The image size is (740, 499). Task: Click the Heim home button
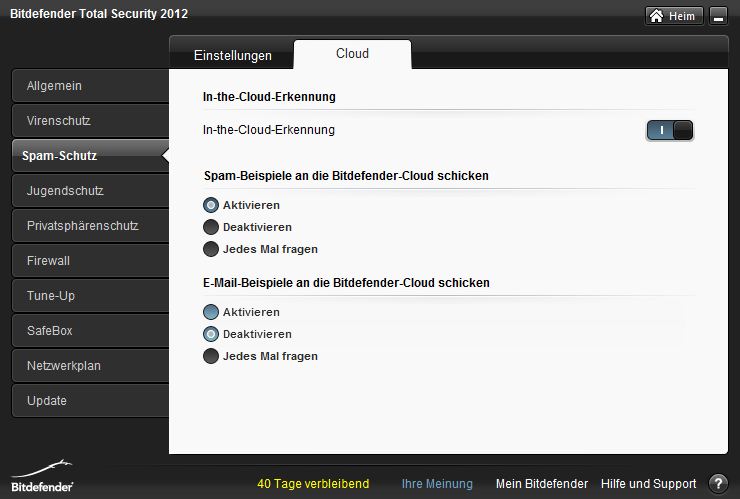[674, 16]
